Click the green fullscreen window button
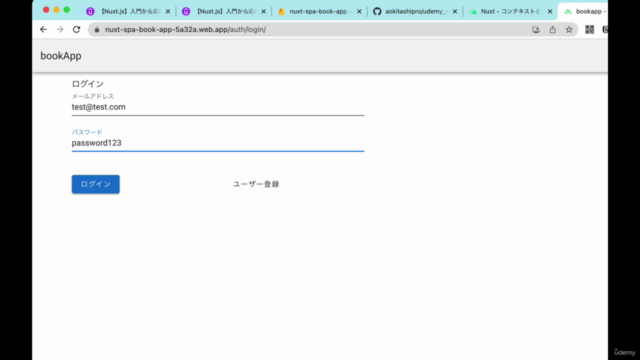Screen dimensions: 640x360 (x=67, y=10)
